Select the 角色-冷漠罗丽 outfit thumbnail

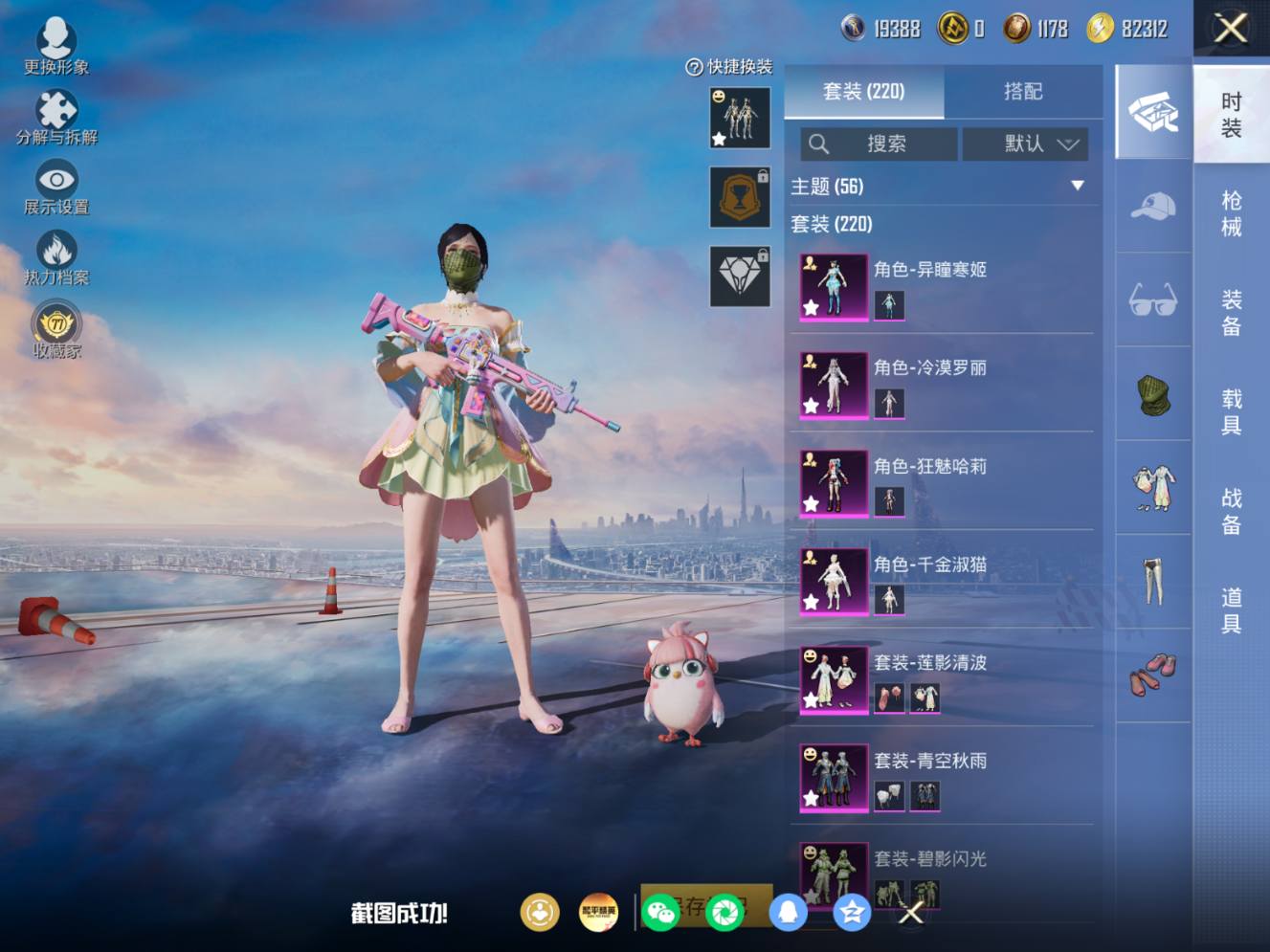pos(834,386)
